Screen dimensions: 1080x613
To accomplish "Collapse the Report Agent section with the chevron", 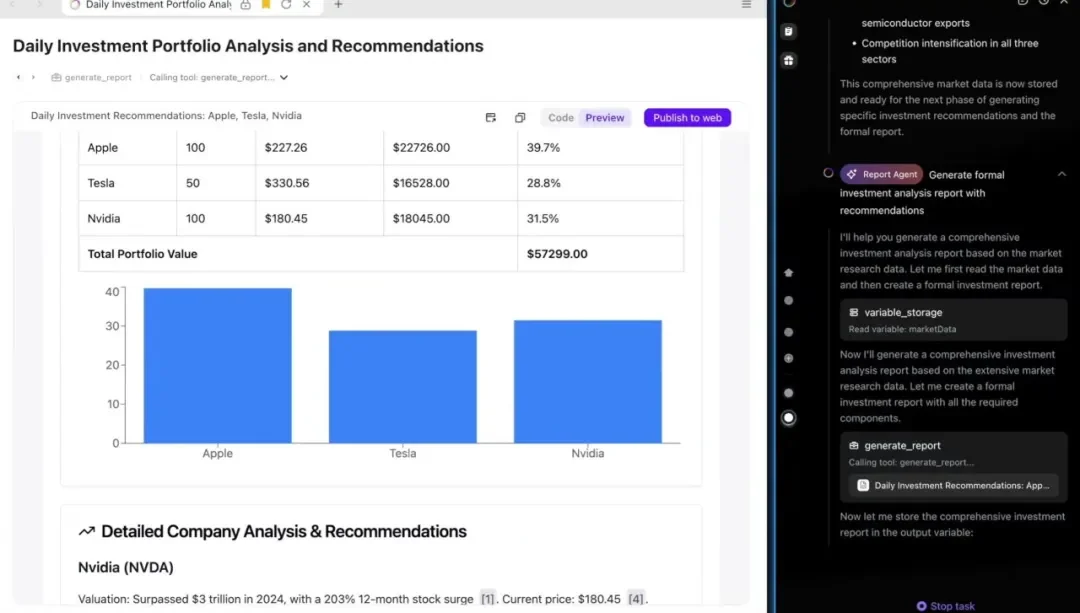I will (1061, 174).
